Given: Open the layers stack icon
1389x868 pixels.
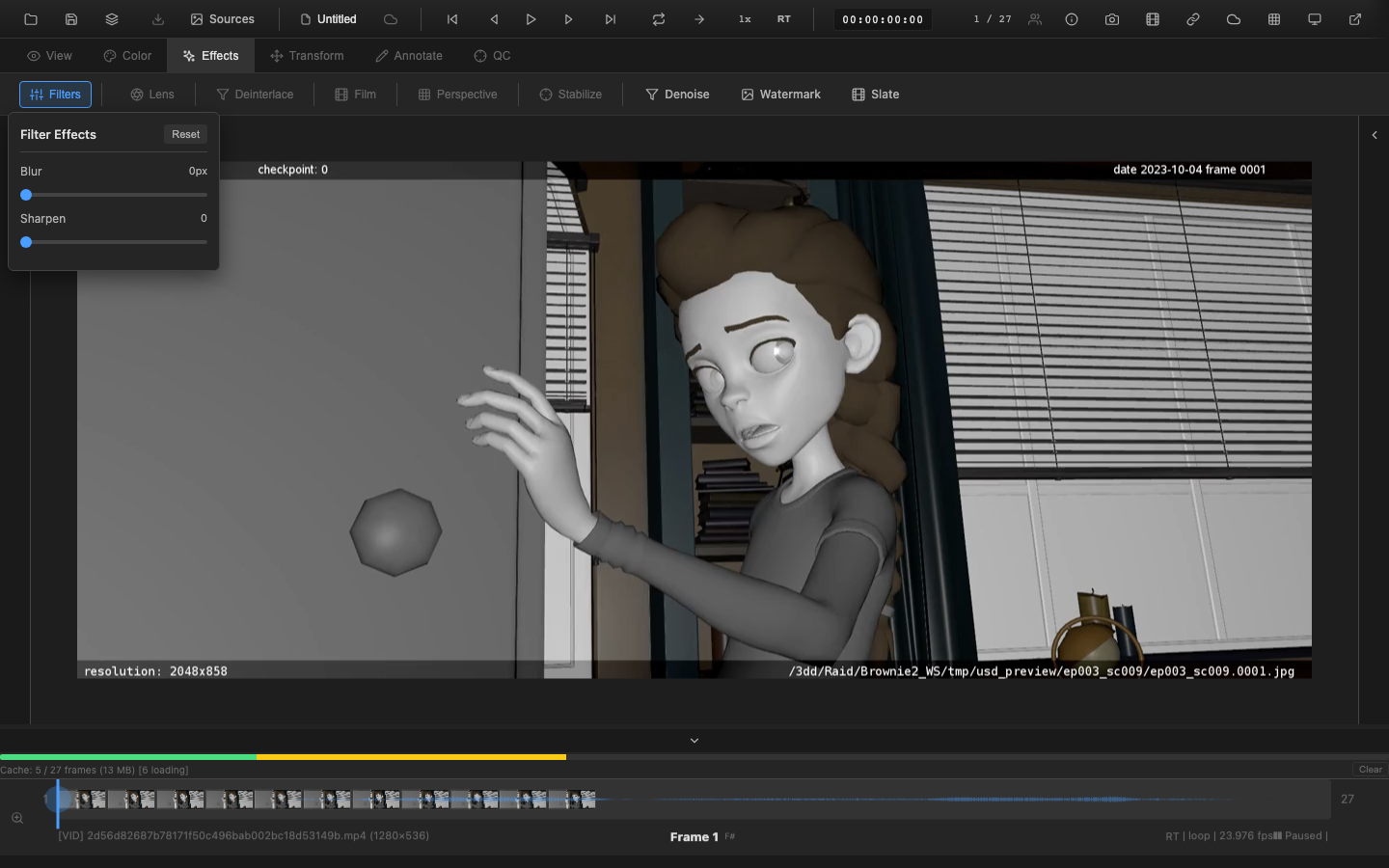Looking at the screenshot, I should click(112, 19).
